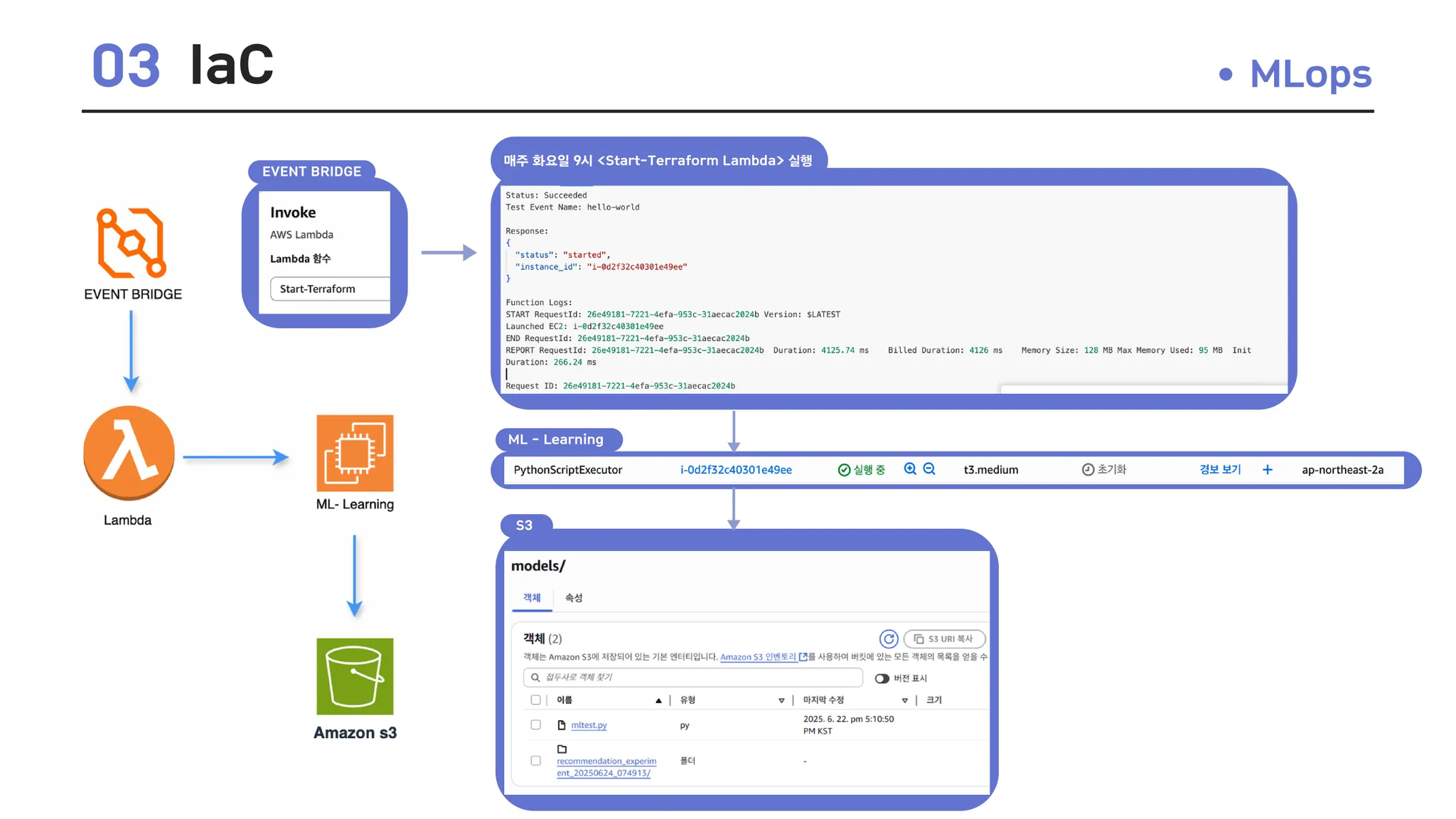Click the AWS Lambda text under Invoke
This screenshot has height=819, width=1456.
[301, 235]
